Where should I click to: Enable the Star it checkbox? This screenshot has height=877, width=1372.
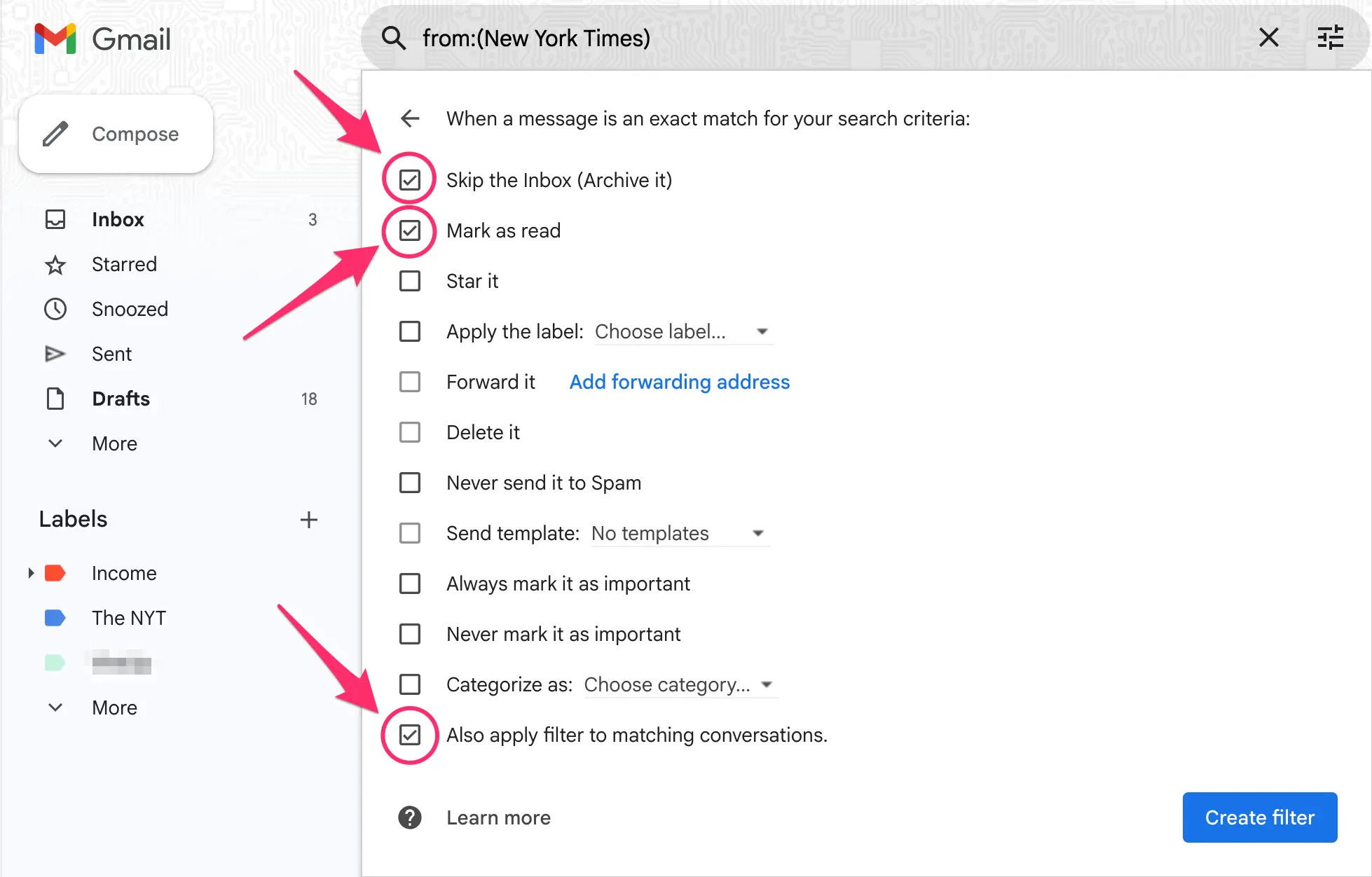pyautogui.click(x=410, y=281)
